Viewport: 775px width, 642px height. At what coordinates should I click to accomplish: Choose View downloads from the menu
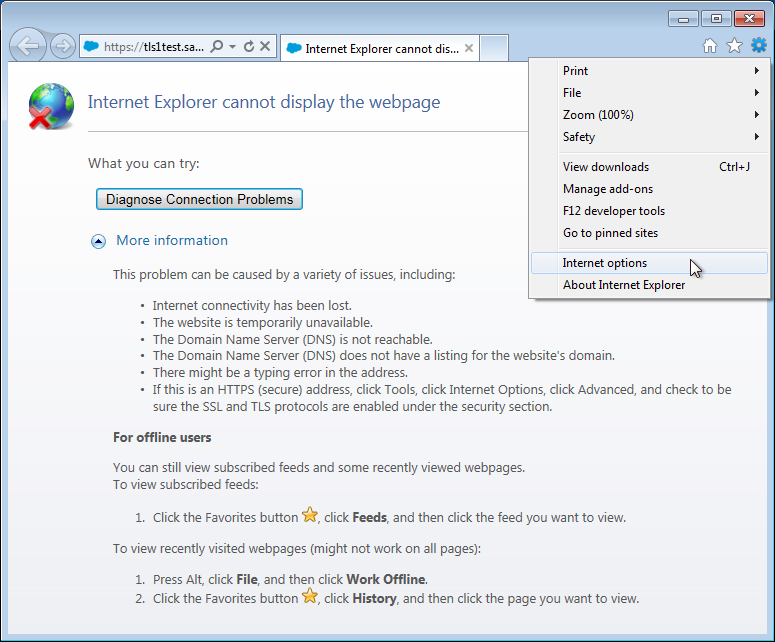pos(649,167)
